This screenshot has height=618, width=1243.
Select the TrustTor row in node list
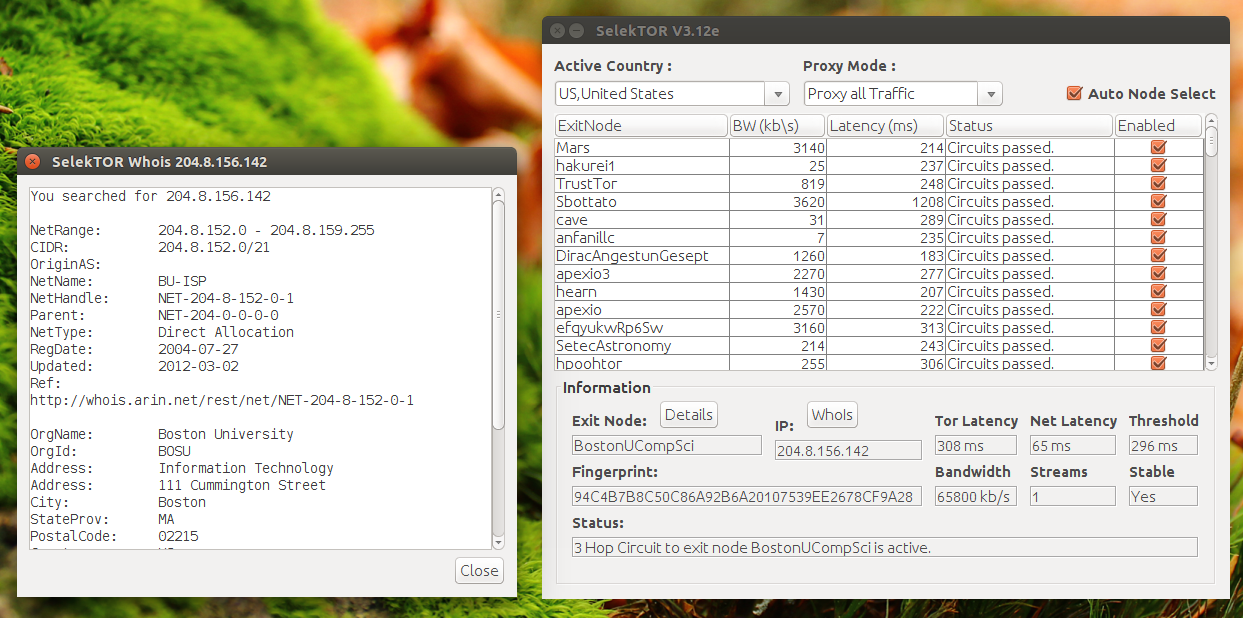click(x=879, y=183)
